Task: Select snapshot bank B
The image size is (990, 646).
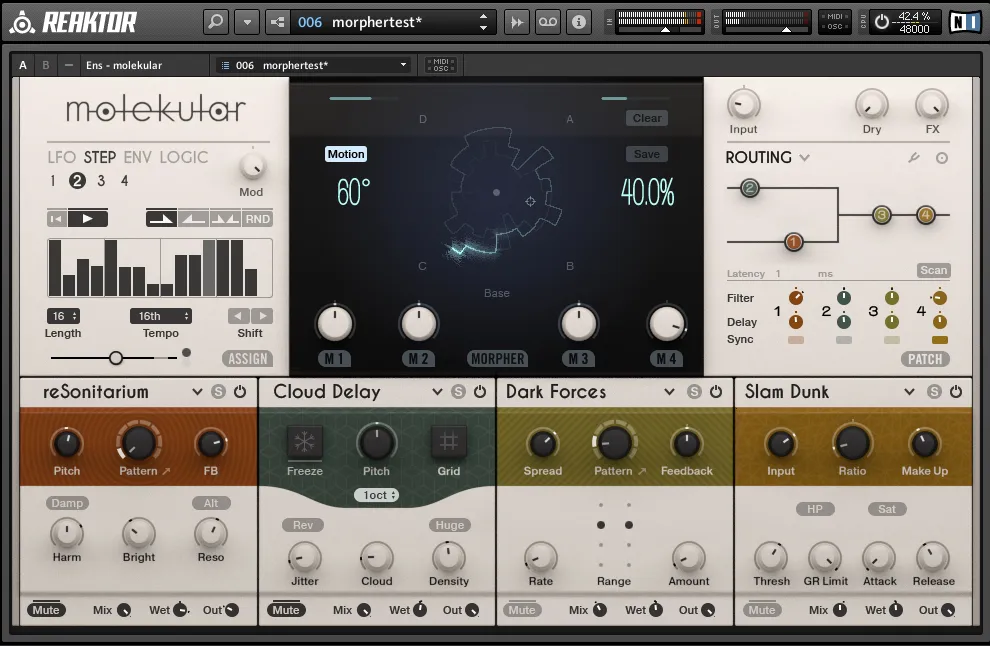Action: pyautogui.click(x=45, y=65)
